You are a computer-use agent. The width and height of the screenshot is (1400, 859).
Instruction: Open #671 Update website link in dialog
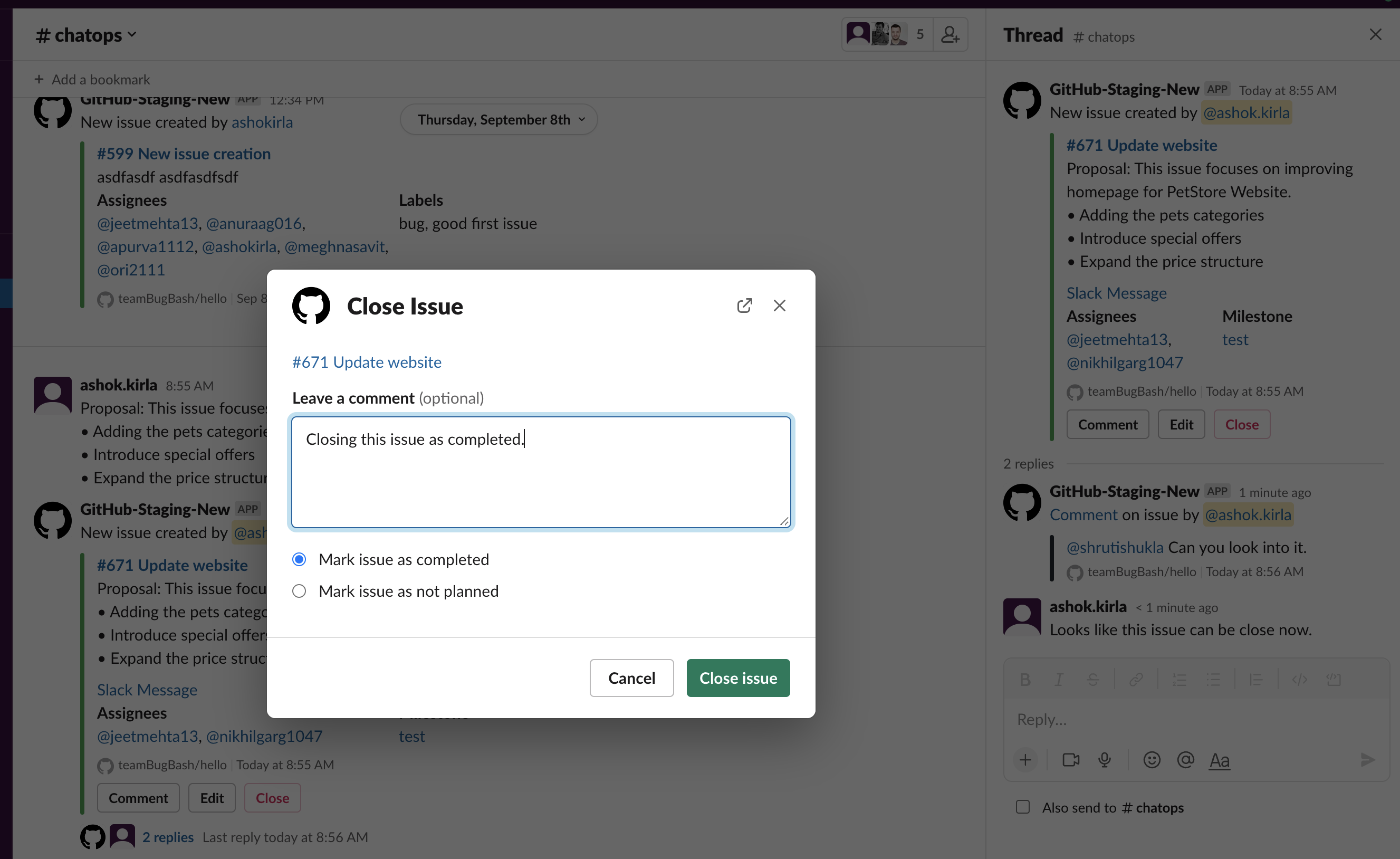tap(367, 362)
